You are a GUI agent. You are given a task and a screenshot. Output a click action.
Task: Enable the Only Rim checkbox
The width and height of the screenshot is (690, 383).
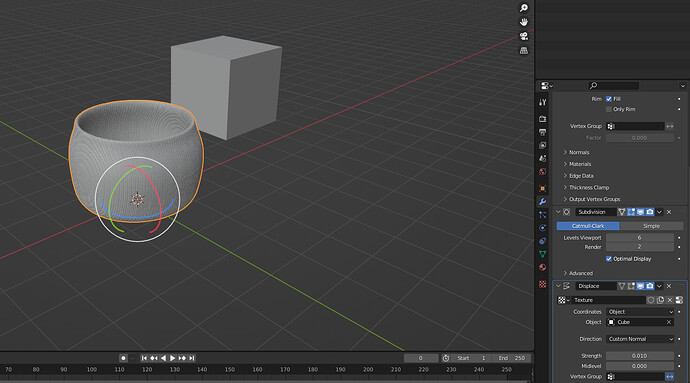pyautogui.click(x=609, y=109)
